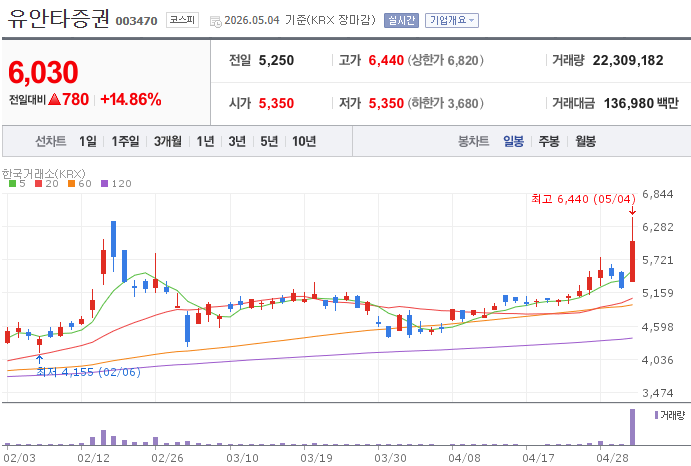The image size is (691, 466).
Task: Select the 1일 line chart tab
Action: (88, 142)
